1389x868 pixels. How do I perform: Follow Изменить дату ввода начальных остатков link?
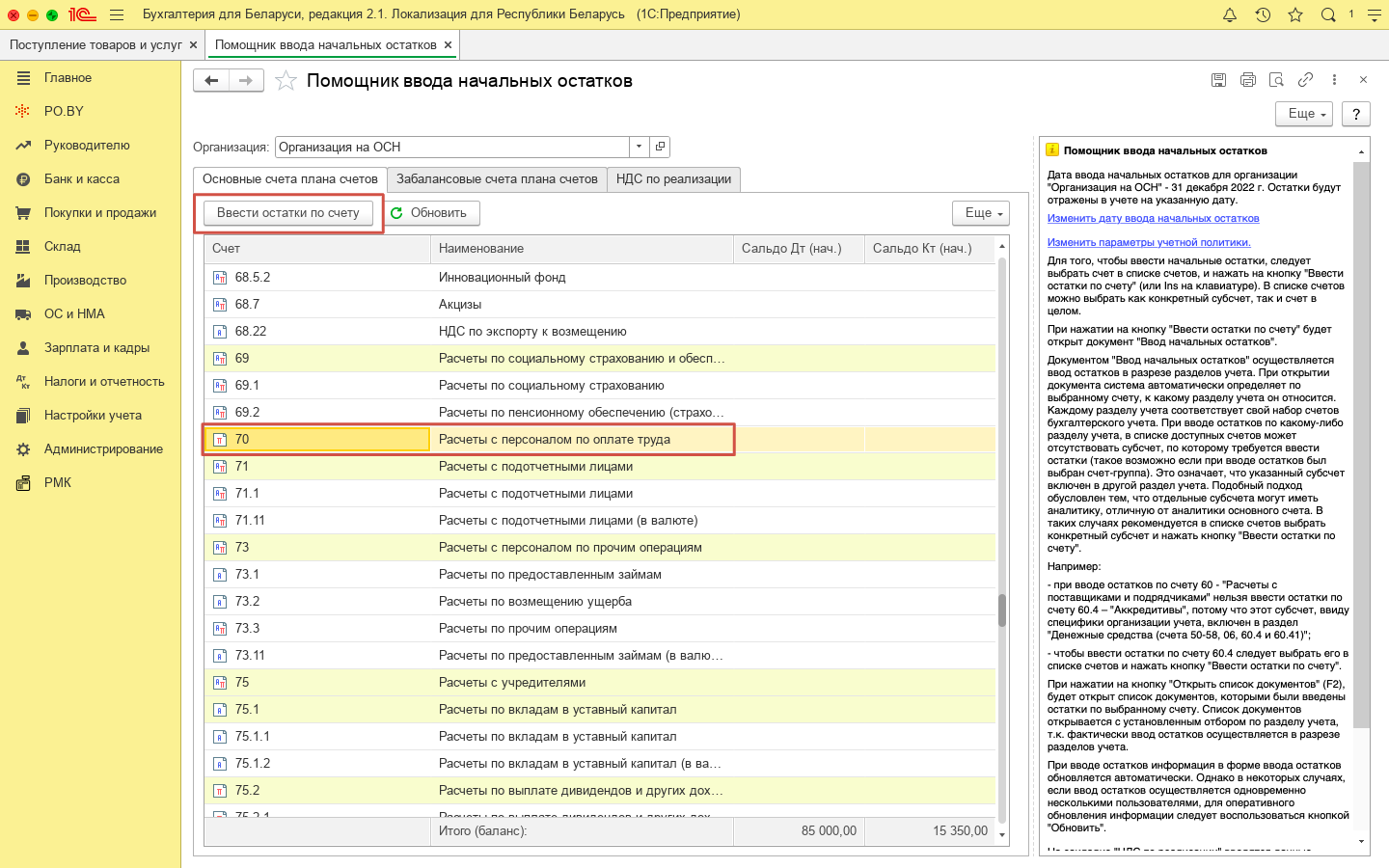1153,219
